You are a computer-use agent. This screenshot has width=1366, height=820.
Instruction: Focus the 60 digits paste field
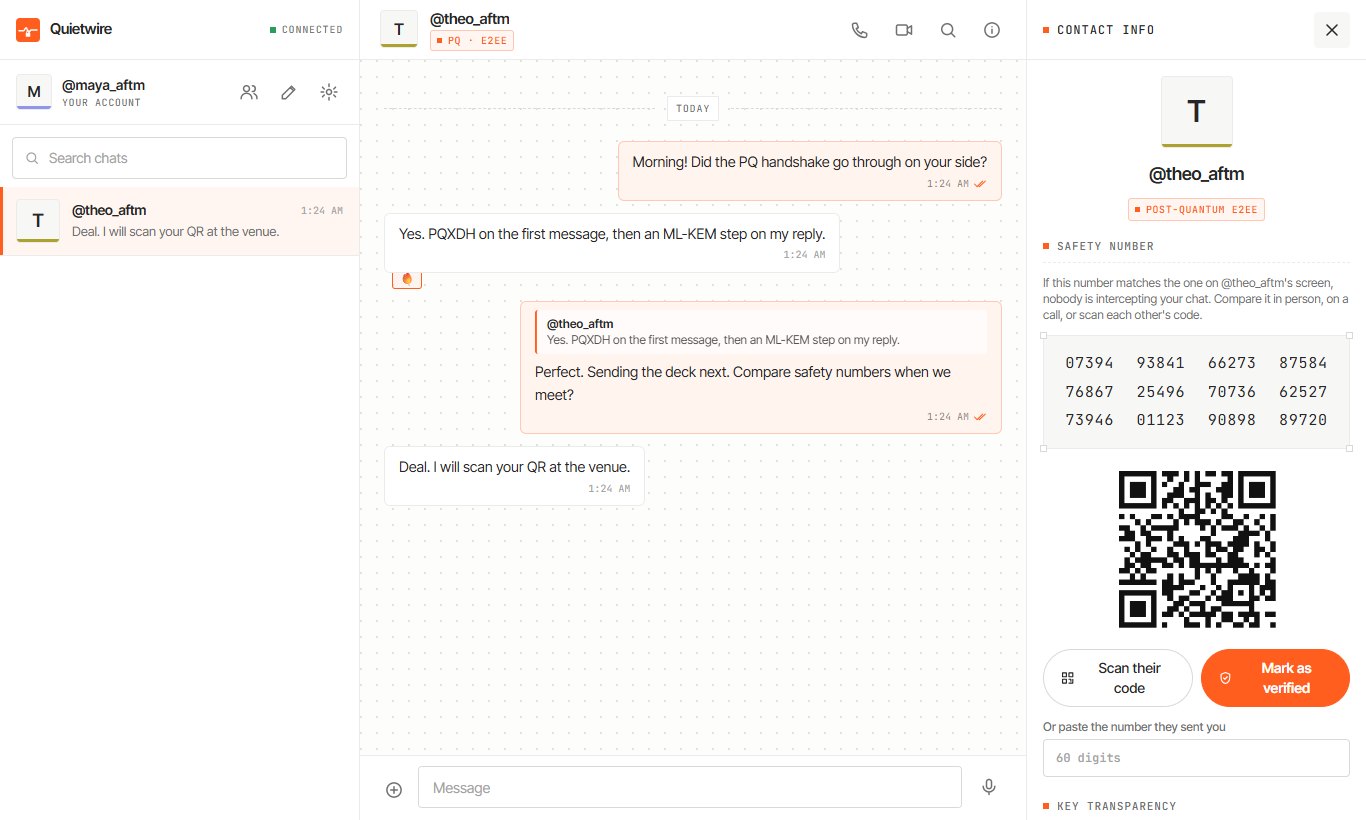tap(1196, 758)
